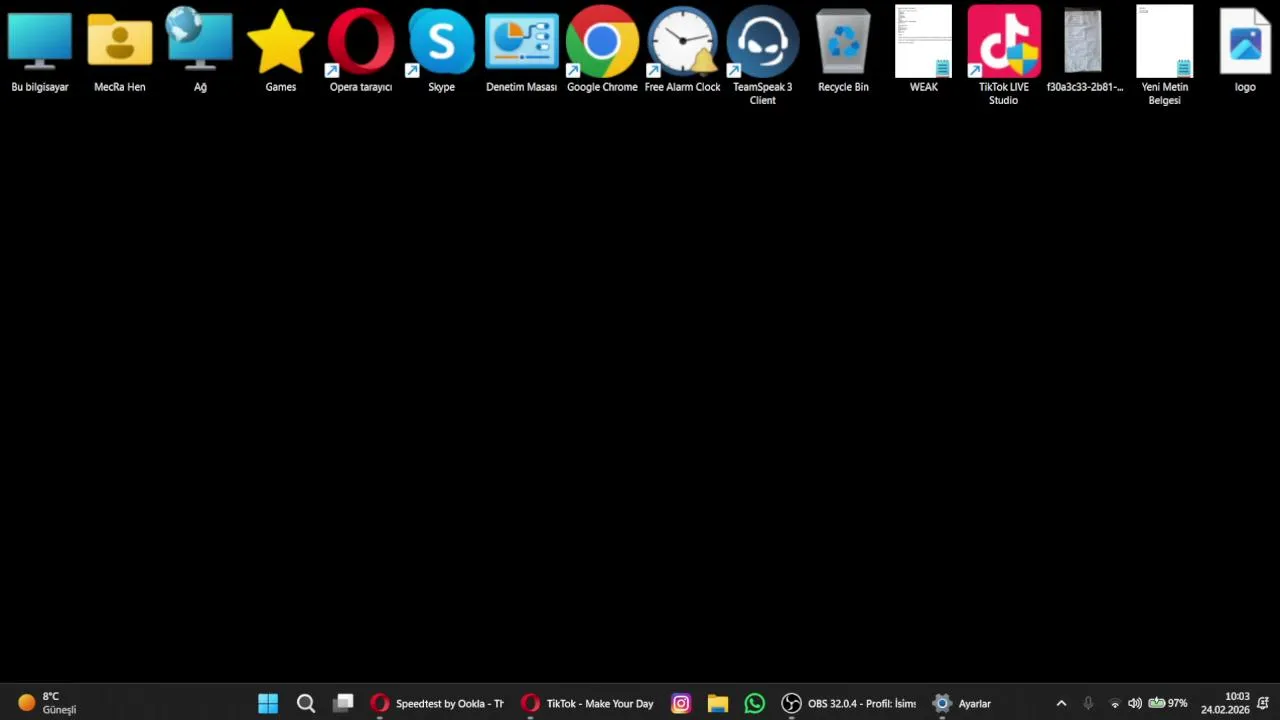Open File Explorer from the taskbar
The height and width of the screenshot is (720, 1280).
718,703
